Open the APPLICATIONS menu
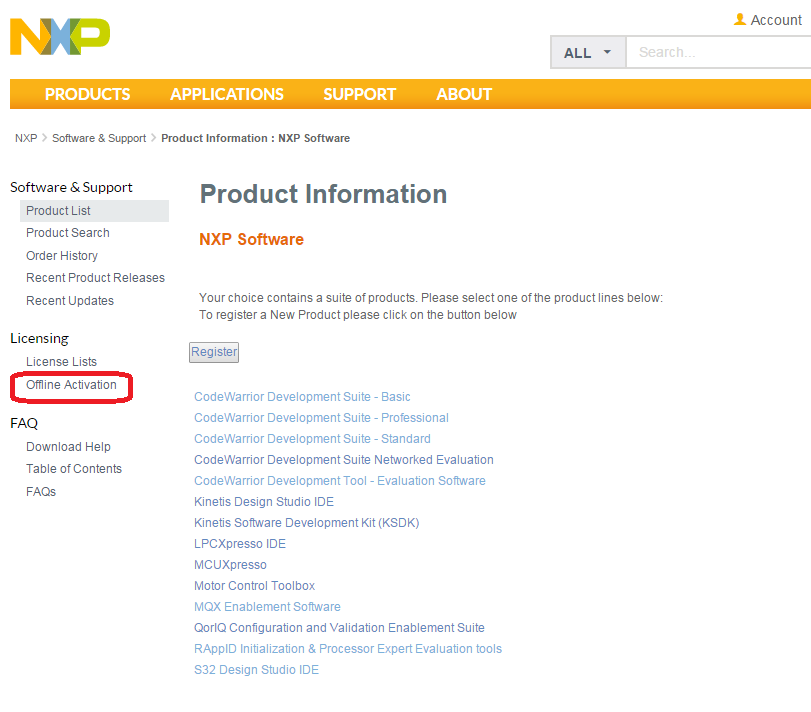This screenshot has height=712, width=811. pyautogui.click(x=227, y=94)
